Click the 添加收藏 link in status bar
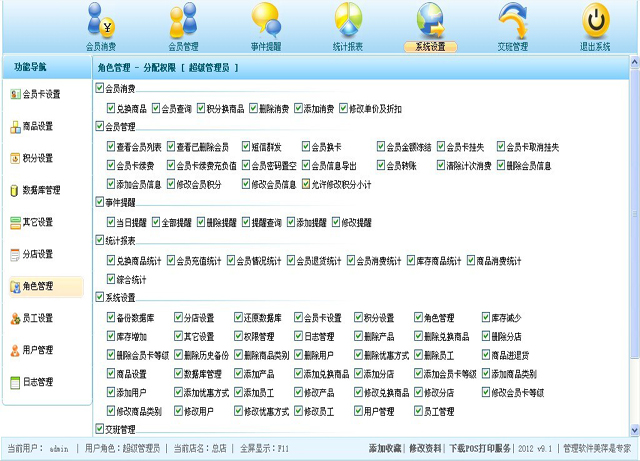Screen dimensions: 640x461 pos(385,448)
